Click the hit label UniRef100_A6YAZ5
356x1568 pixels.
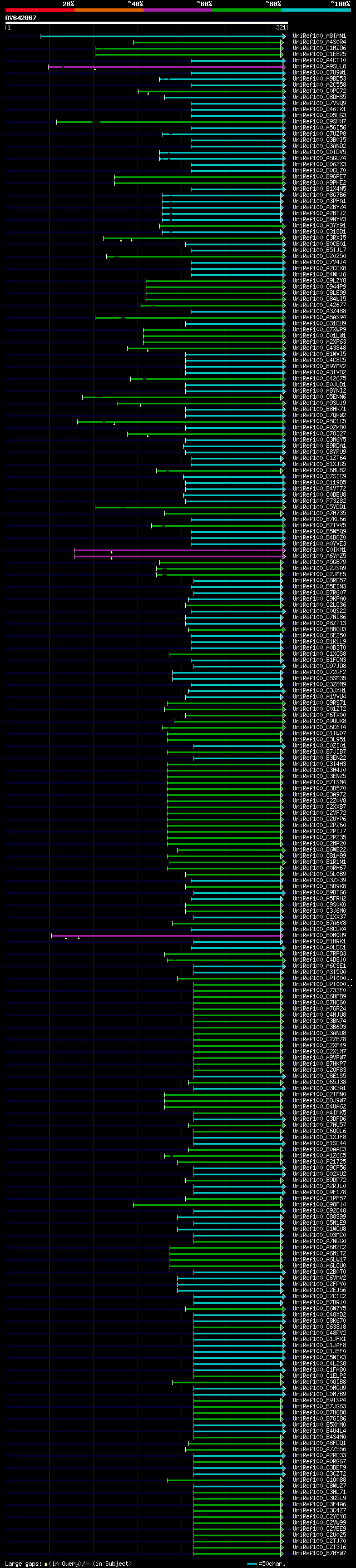pyautogui.click(x=319, y=556)
